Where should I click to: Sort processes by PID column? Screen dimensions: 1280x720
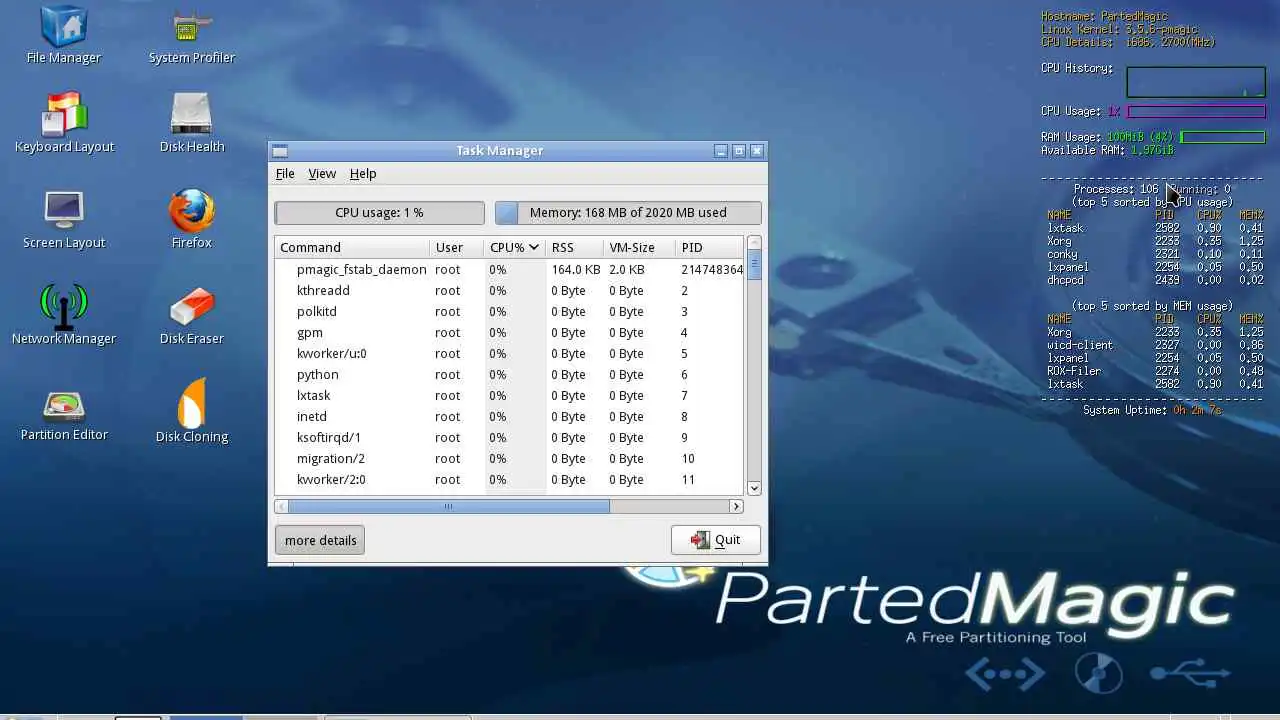pos(709,247)
